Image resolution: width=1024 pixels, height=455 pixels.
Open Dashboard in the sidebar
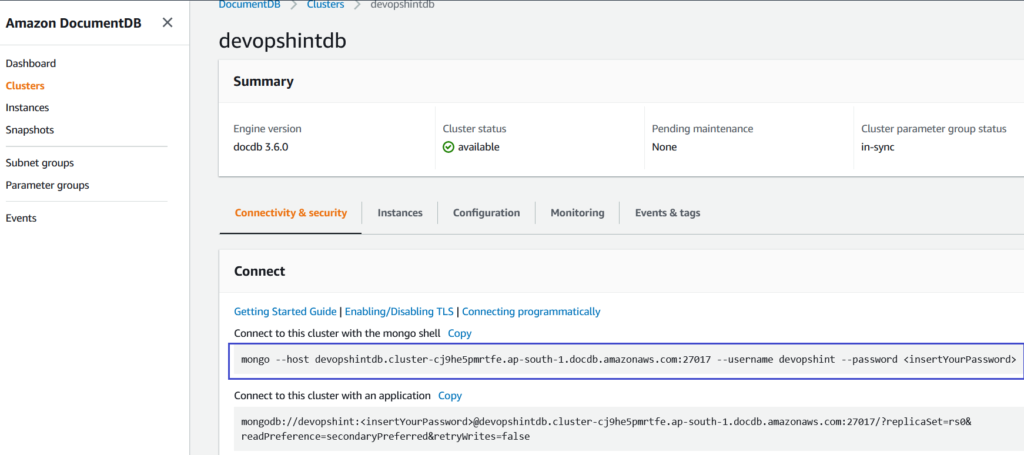pos(31,63)
